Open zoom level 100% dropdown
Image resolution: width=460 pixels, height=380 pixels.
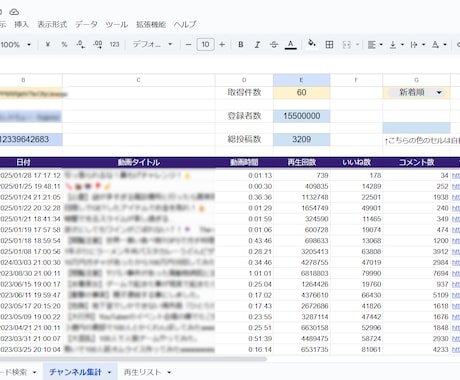click(x=15, y=44)
